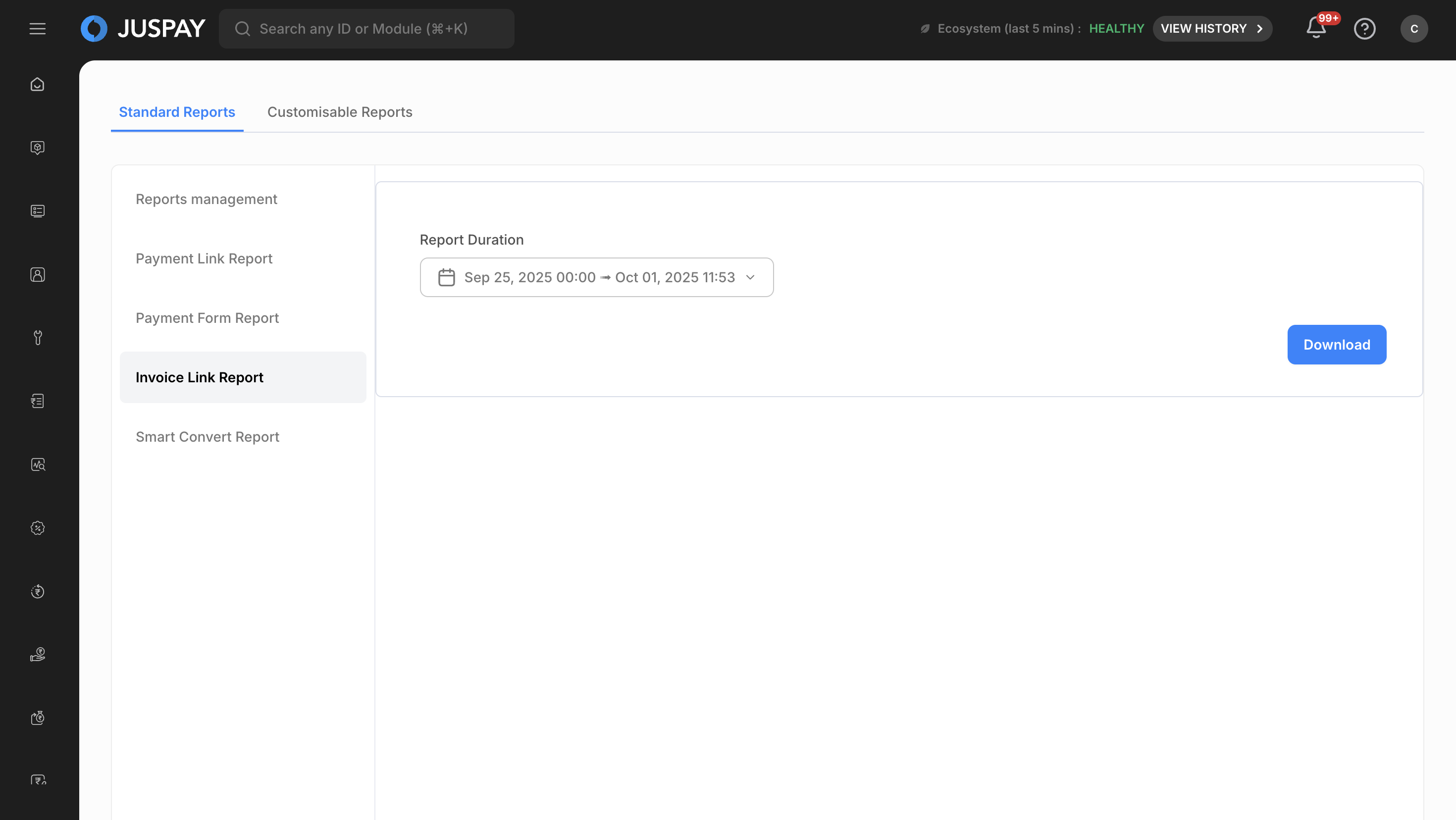The width and height of the screenshot is (1456, 820).
Task: Open the hamburger menu icon
Action: coord(37,29)
